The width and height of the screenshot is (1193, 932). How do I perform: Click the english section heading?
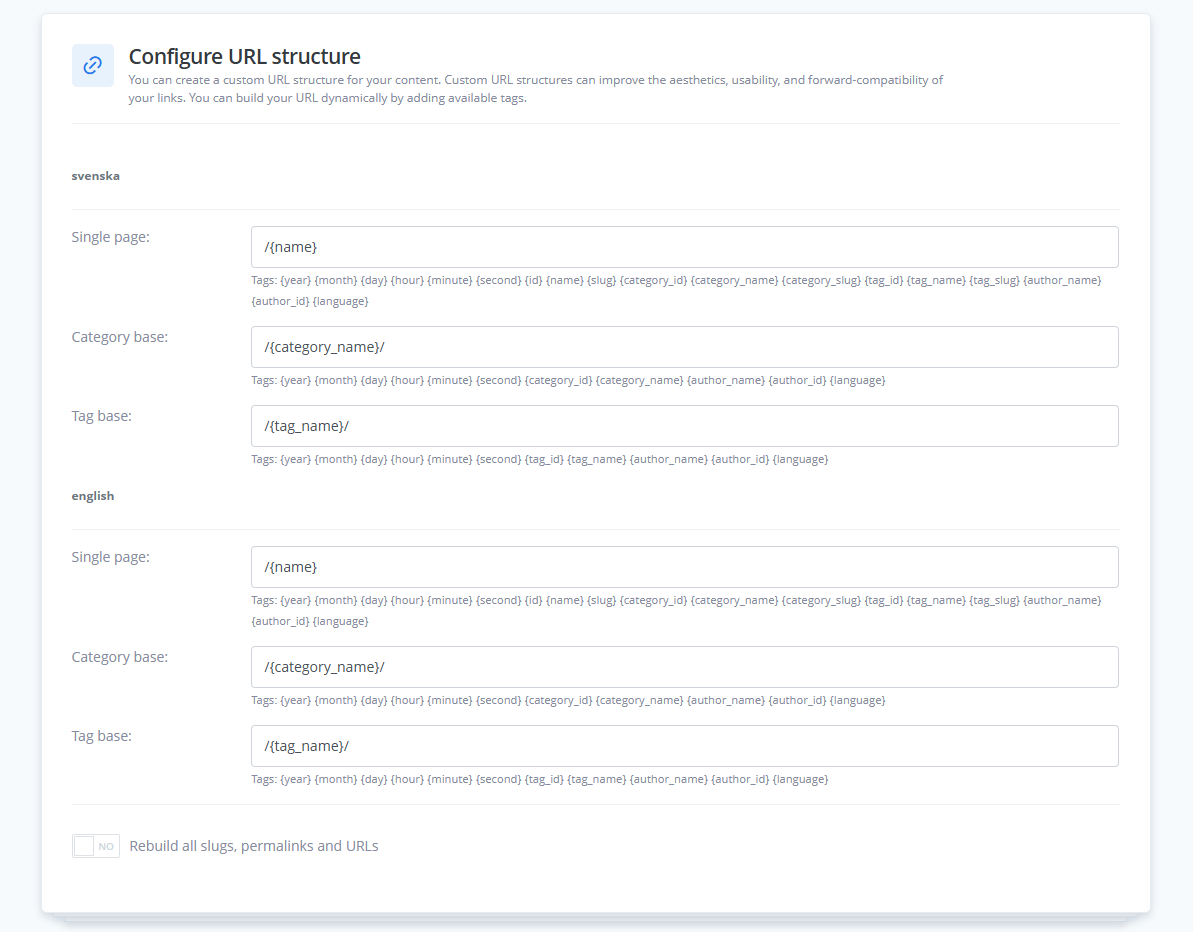(93, 496)
